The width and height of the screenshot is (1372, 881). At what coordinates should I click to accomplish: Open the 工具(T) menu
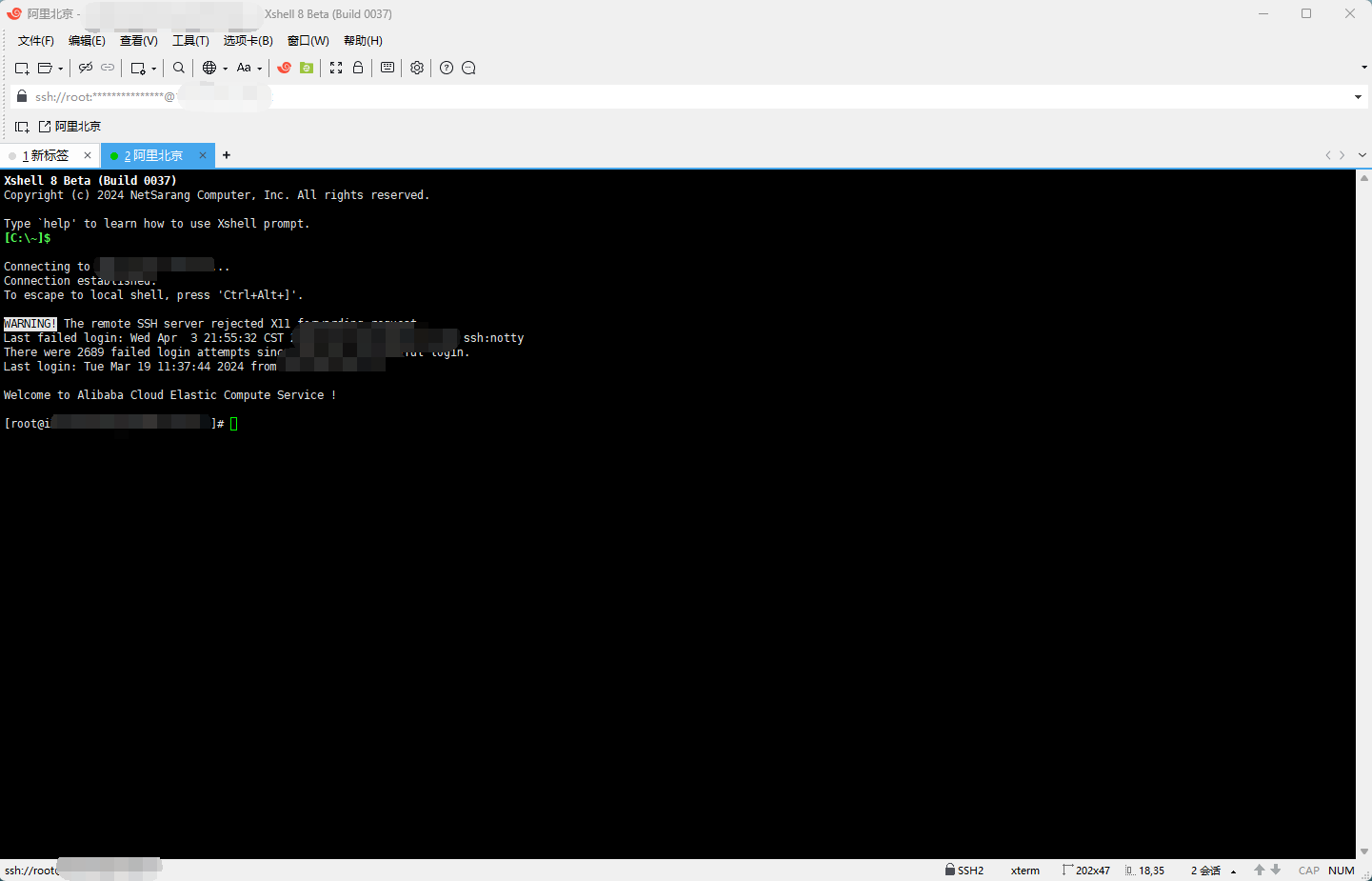click(x=189, y=40)
